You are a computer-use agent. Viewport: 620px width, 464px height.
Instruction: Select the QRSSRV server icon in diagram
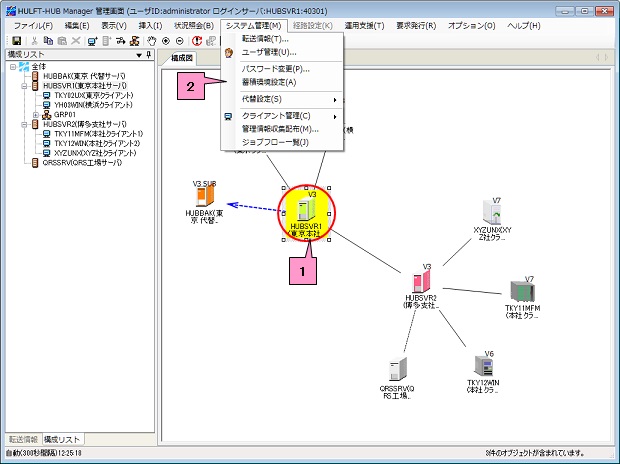coord(399,368)
